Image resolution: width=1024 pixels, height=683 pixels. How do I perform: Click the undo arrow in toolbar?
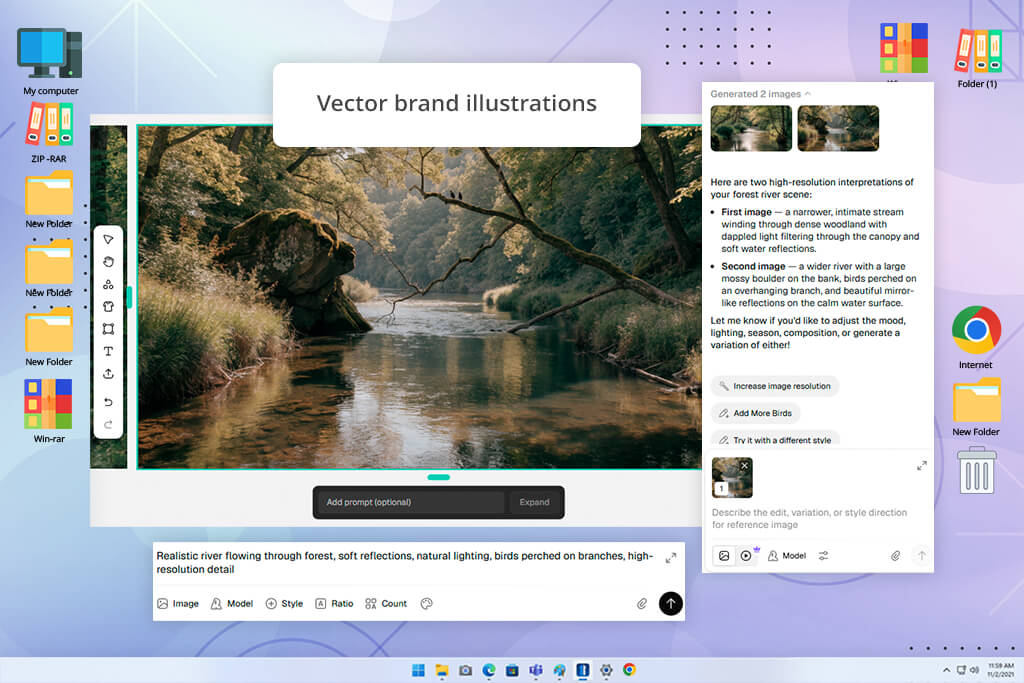tap(108, 402)
